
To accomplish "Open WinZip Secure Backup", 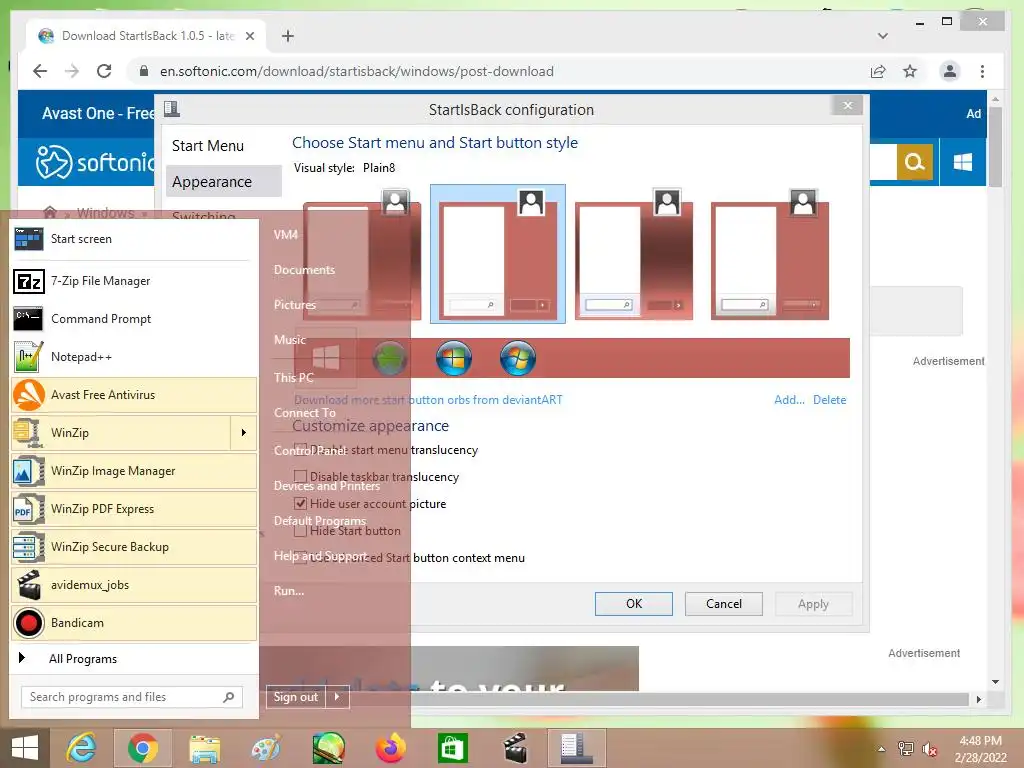I will pyautogui.click(x=133, y=547).
